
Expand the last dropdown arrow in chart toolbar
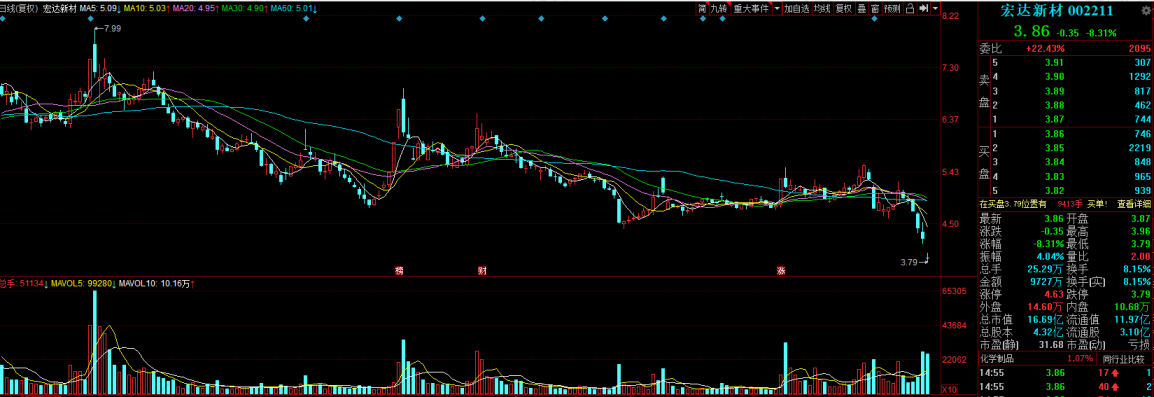935,9
